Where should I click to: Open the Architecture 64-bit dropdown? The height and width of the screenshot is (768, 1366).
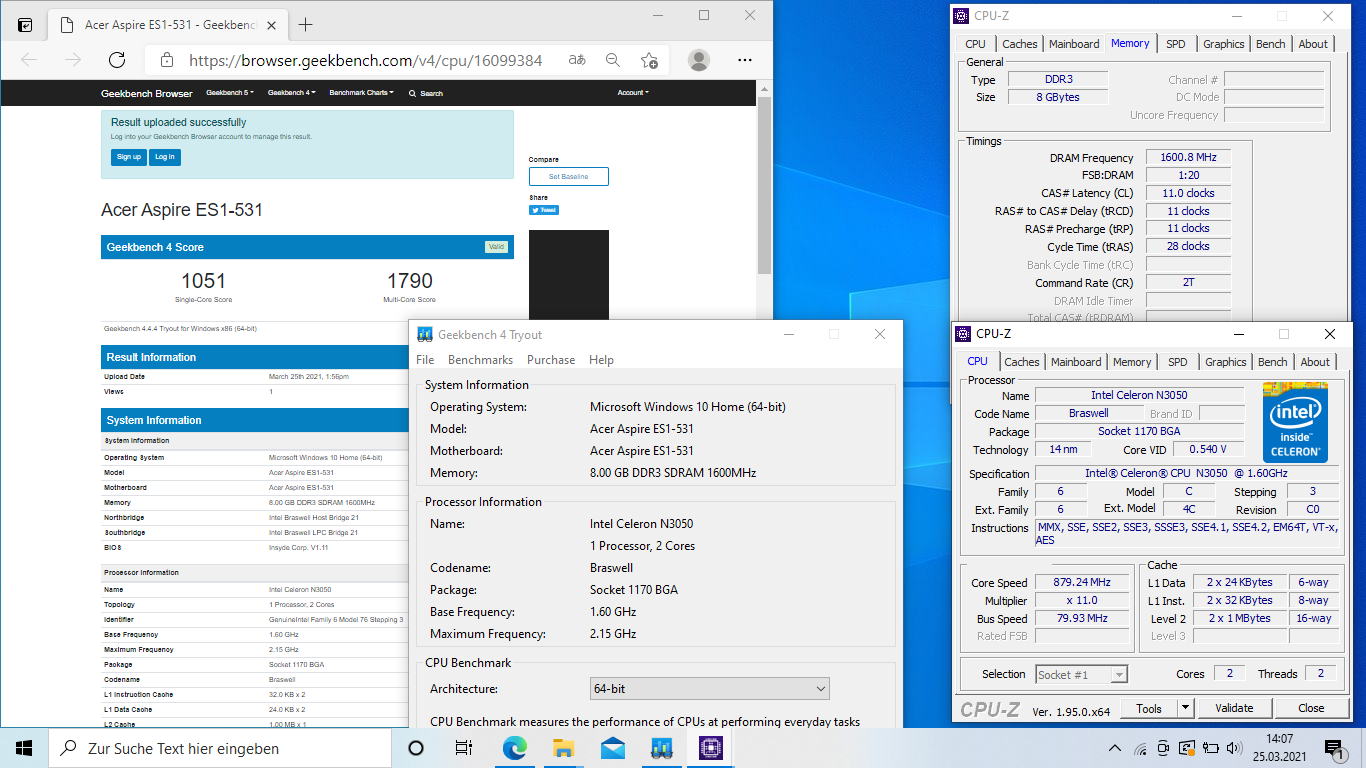click(x=710, y=689)
